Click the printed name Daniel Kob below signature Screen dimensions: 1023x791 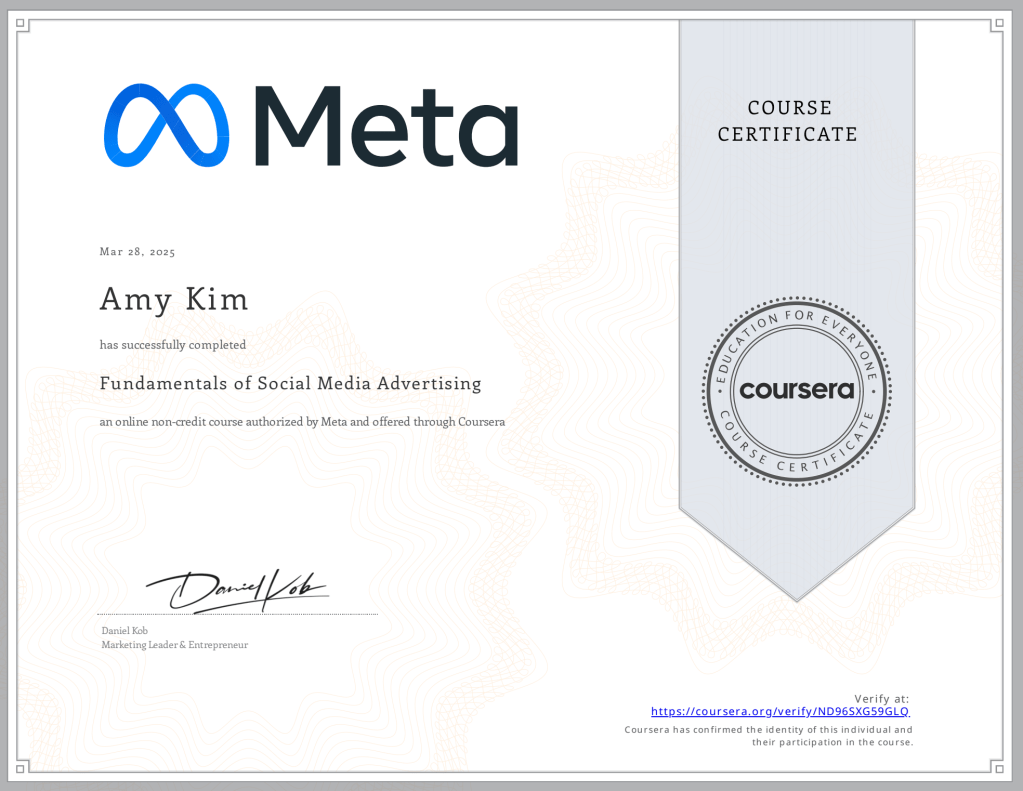point(124,631)
